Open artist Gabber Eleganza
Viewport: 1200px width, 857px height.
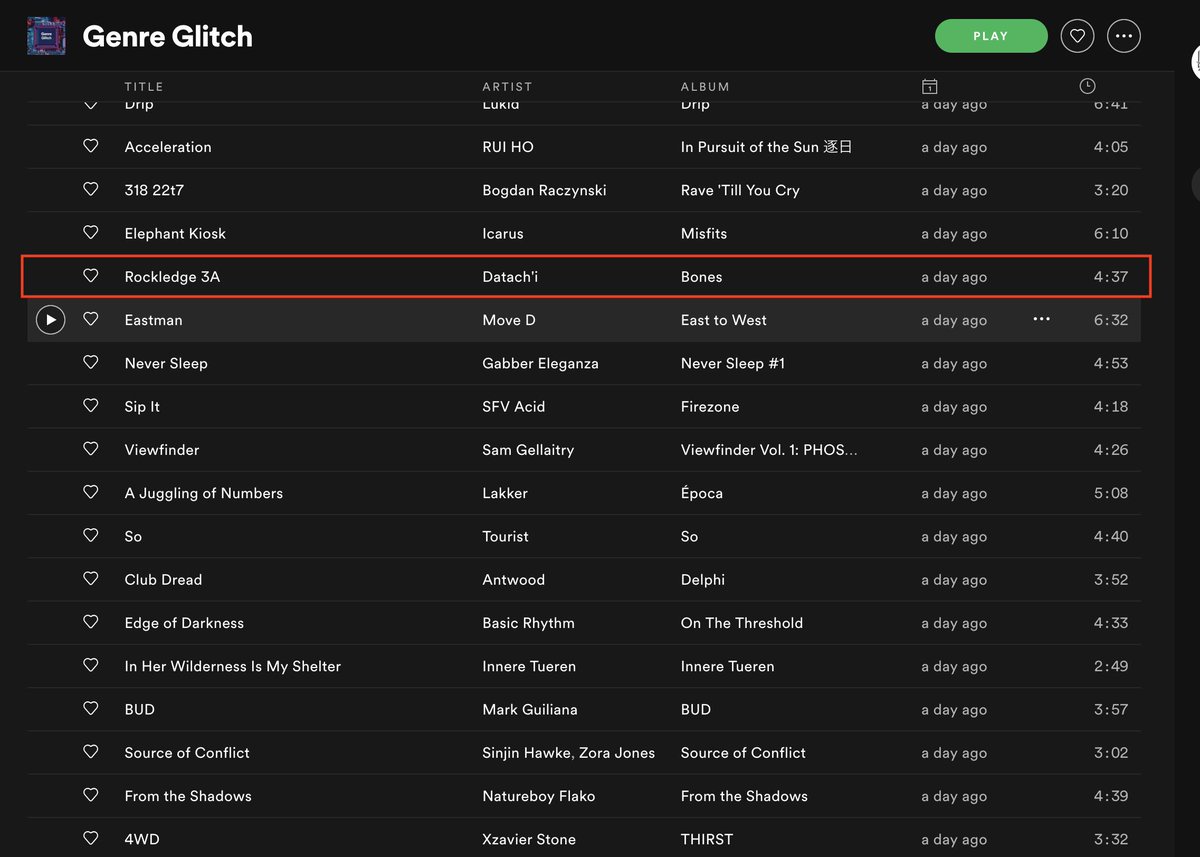(x=540, y=363)
